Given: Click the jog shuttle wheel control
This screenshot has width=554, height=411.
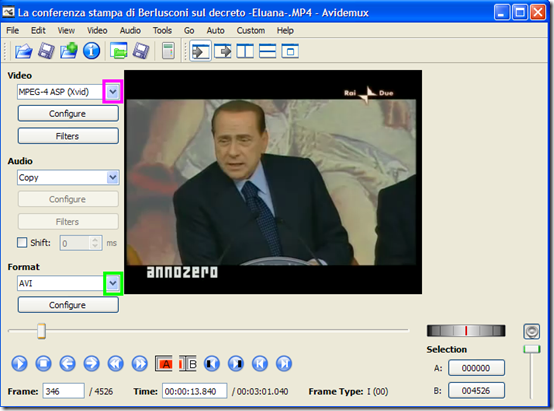Looking at the screenshot, I should point(466,331).
